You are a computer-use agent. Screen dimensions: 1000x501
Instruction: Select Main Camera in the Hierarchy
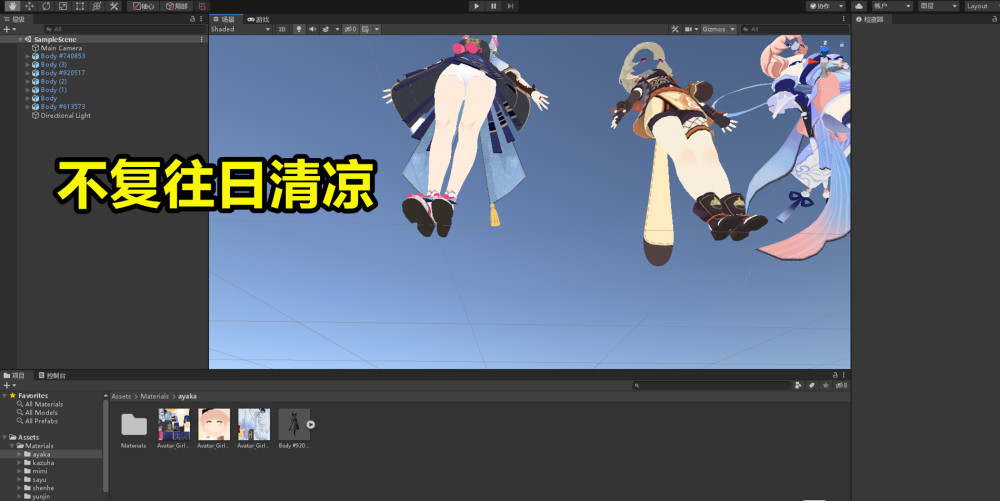click(61, 48)
